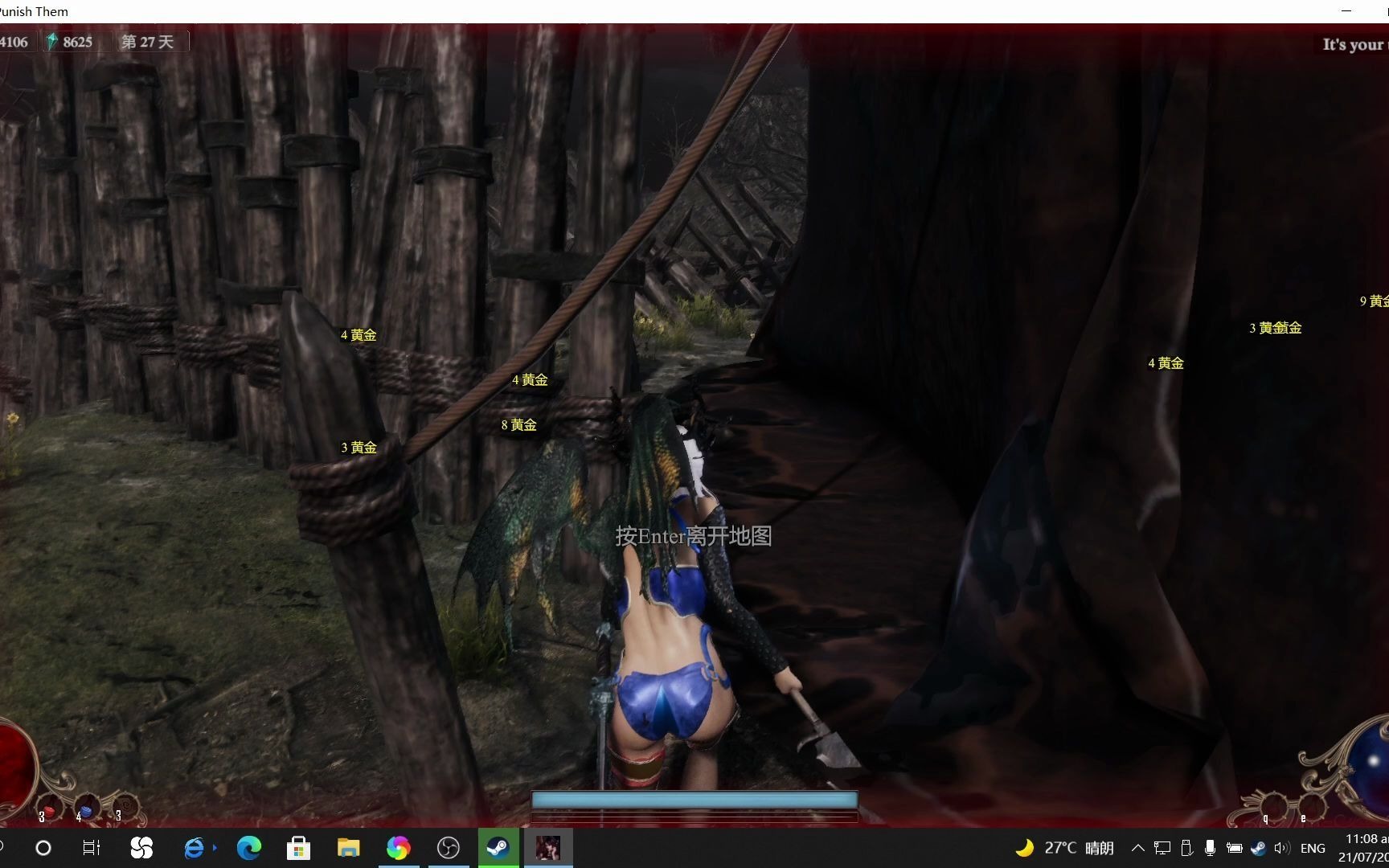The height and width of the screenshot is (868, 1389).
Task: Open Microsoft Store from taskbar
Action: [299, 848]
